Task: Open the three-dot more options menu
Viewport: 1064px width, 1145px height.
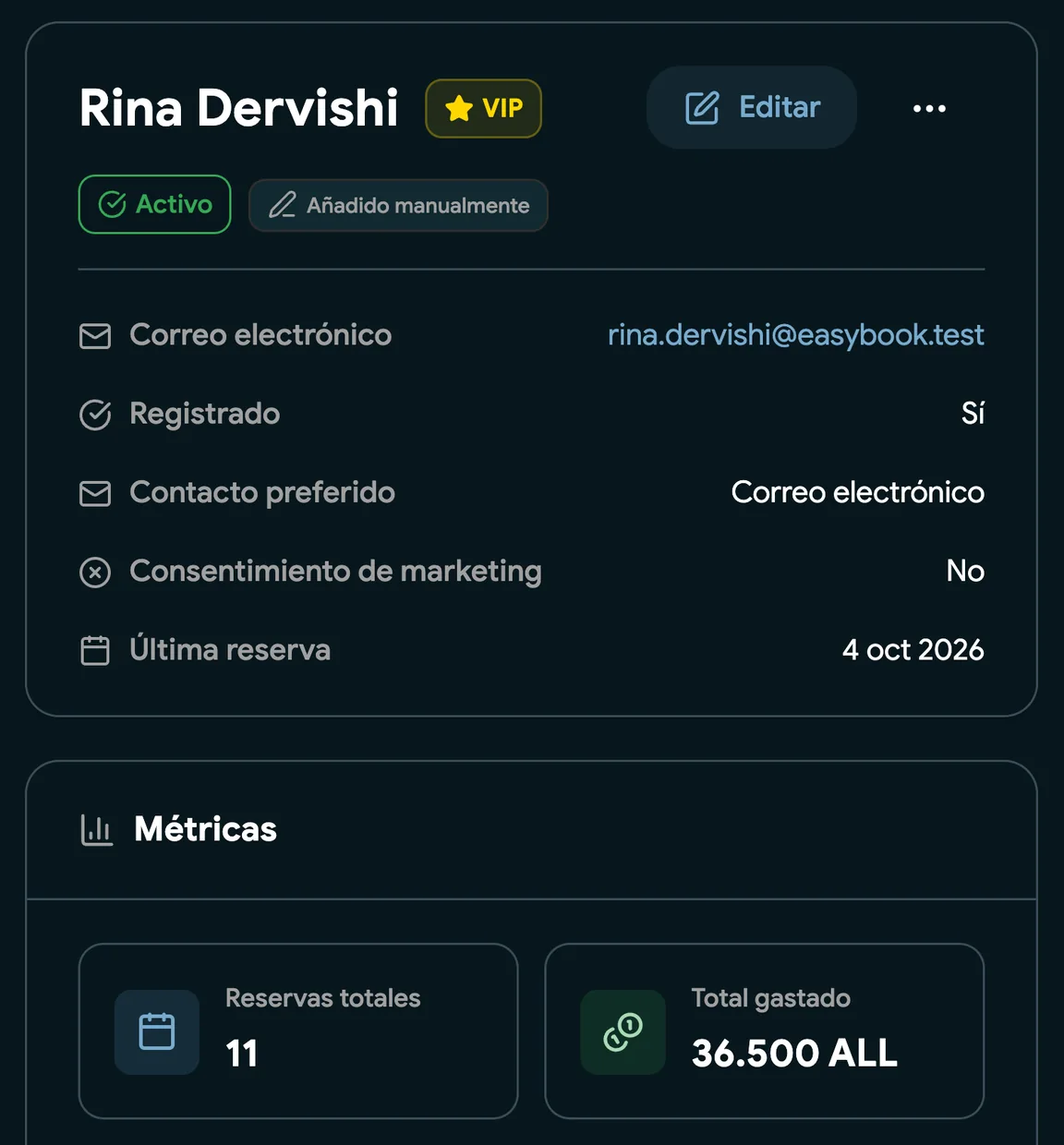Action: (929, 108)
